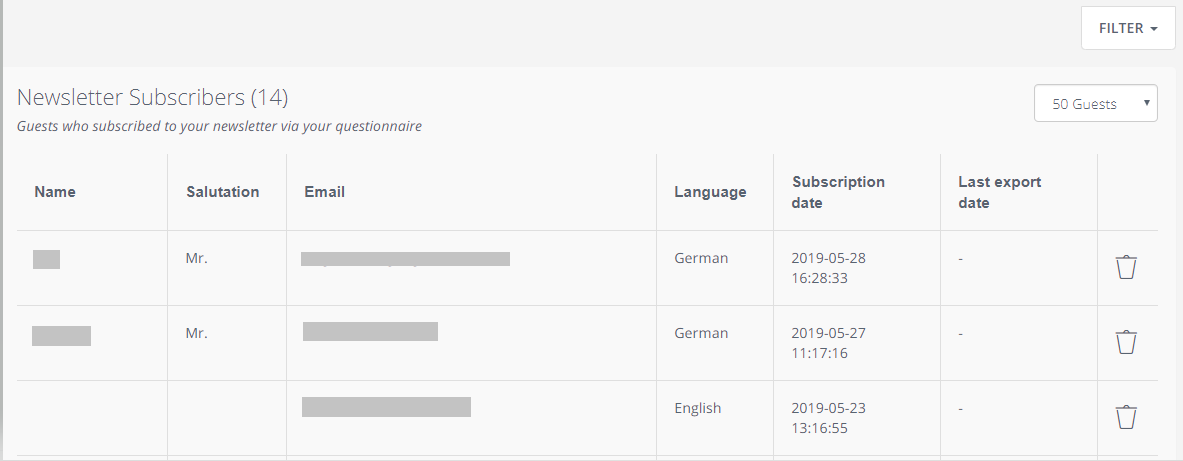The width and height of the screenshot is (1183, 461).
Task: Click the FILTER button caret arrow
Action: 1154,29
